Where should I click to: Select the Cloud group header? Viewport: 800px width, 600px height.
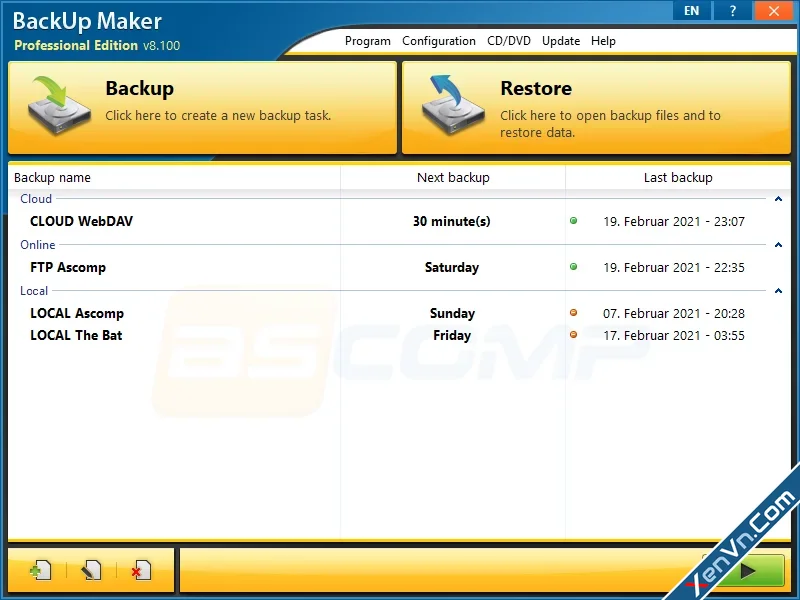[x=36, y=199]
